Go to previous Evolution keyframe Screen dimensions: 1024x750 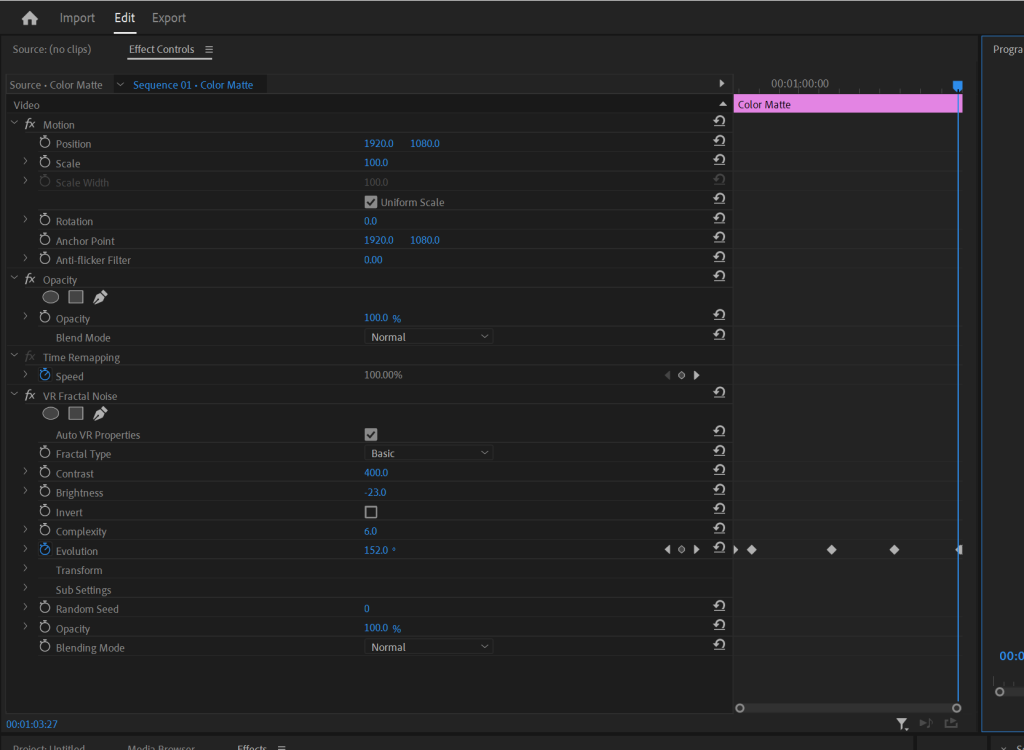(667, 549)
